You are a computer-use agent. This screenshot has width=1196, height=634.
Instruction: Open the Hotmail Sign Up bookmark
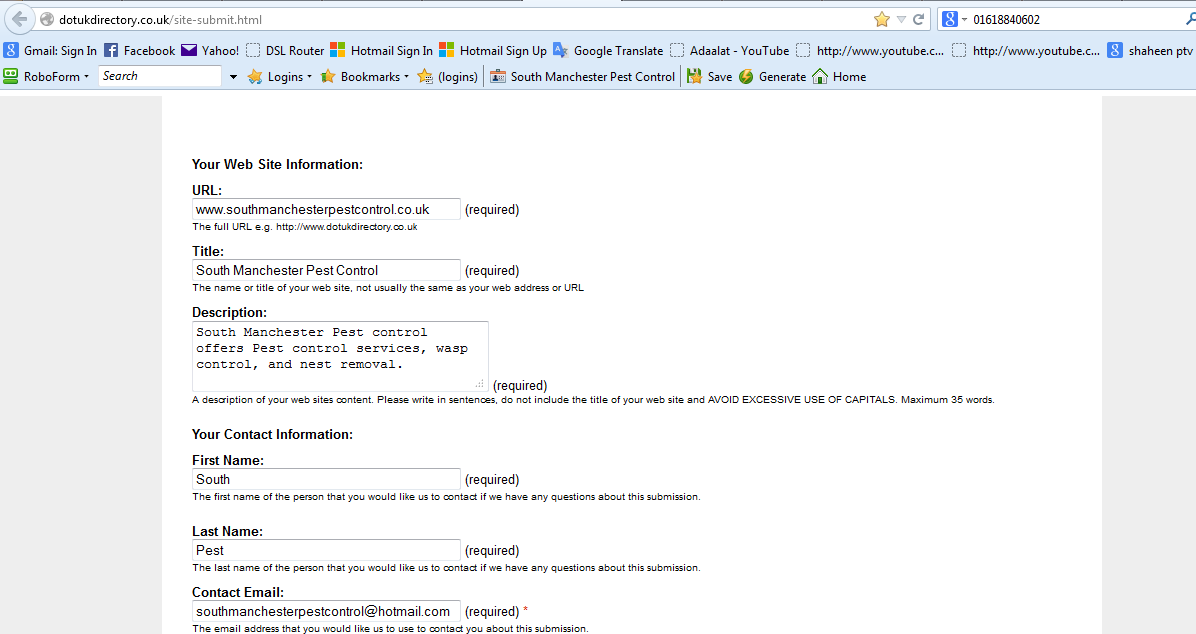click(494, 50)
